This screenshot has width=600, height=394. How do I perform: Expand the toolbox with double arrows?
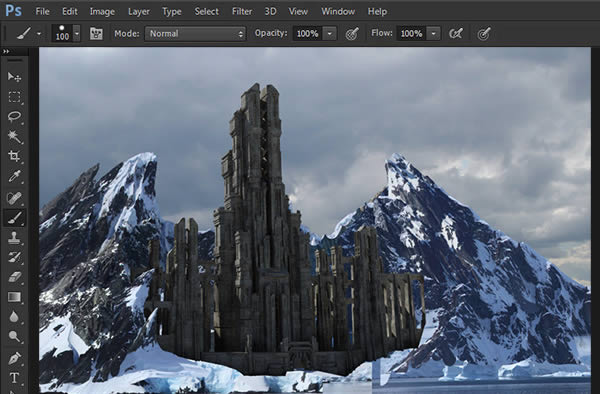(x=6, y=52)
